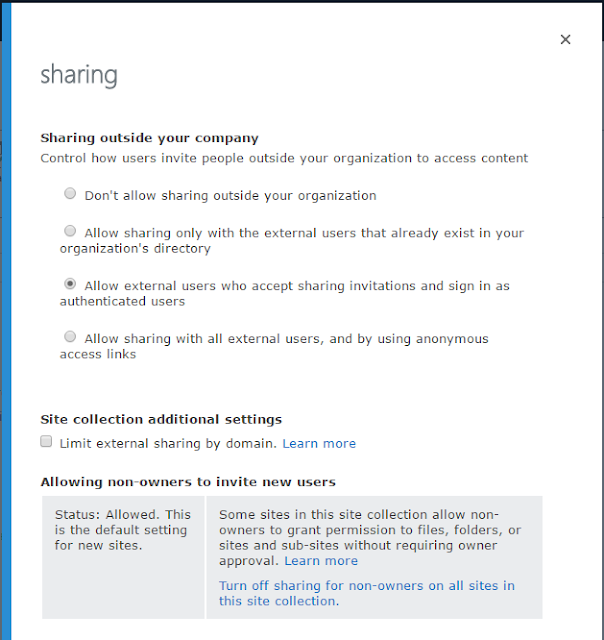Click the "Status: Allowed" info cell
The width and height of the screenshot is (604, 640).
(x=123, y=557)
